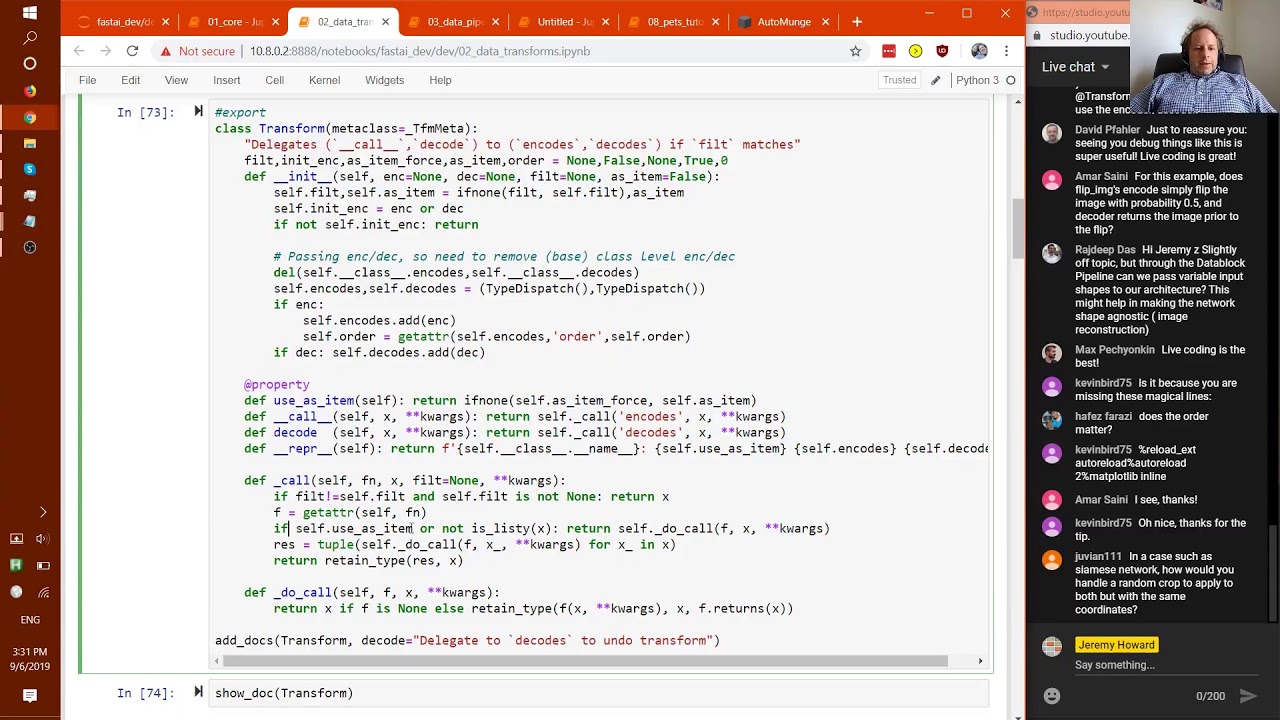Click the Not secure site warning
The width and height of the screenshot is (1280, 720).
tap(198, 51)
